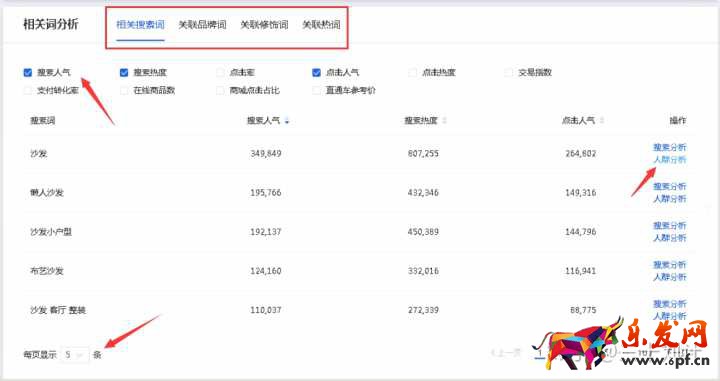Image resolution: width=720 pixels, height=381 pixels.
Task: Open 搜索分析 for 沙发 row
Action: (x=669, y=147)
